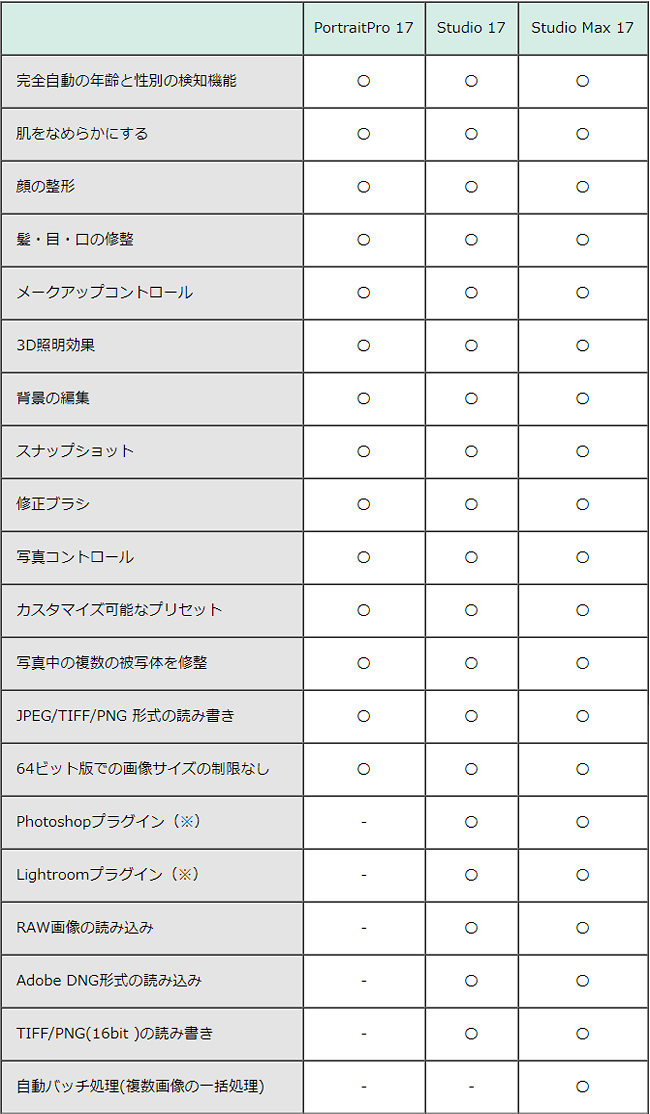650x1114 pixels.
Task: Click the Studio 17 circle for 修正ブラシ
Action: 471,504
